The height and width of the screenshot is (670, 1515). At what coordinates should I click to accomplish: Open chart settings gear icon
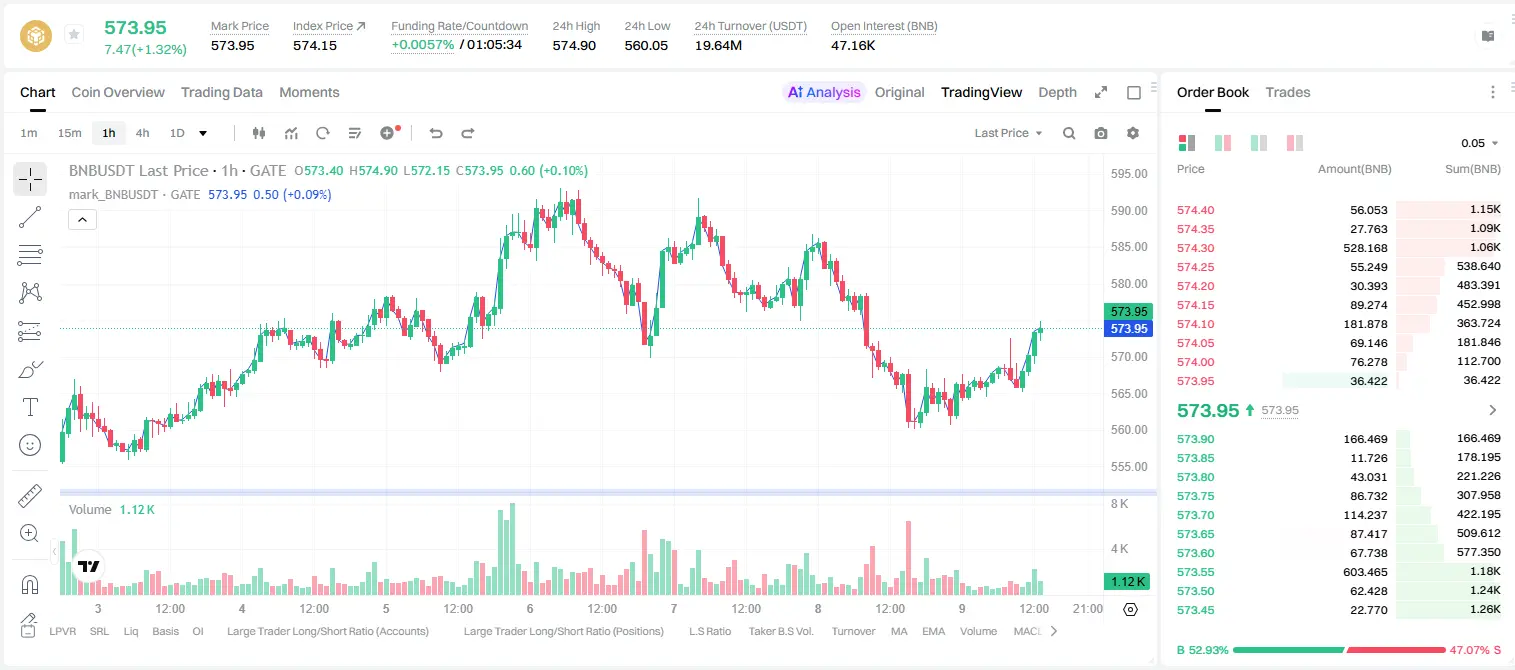(x=1133, y=133)
